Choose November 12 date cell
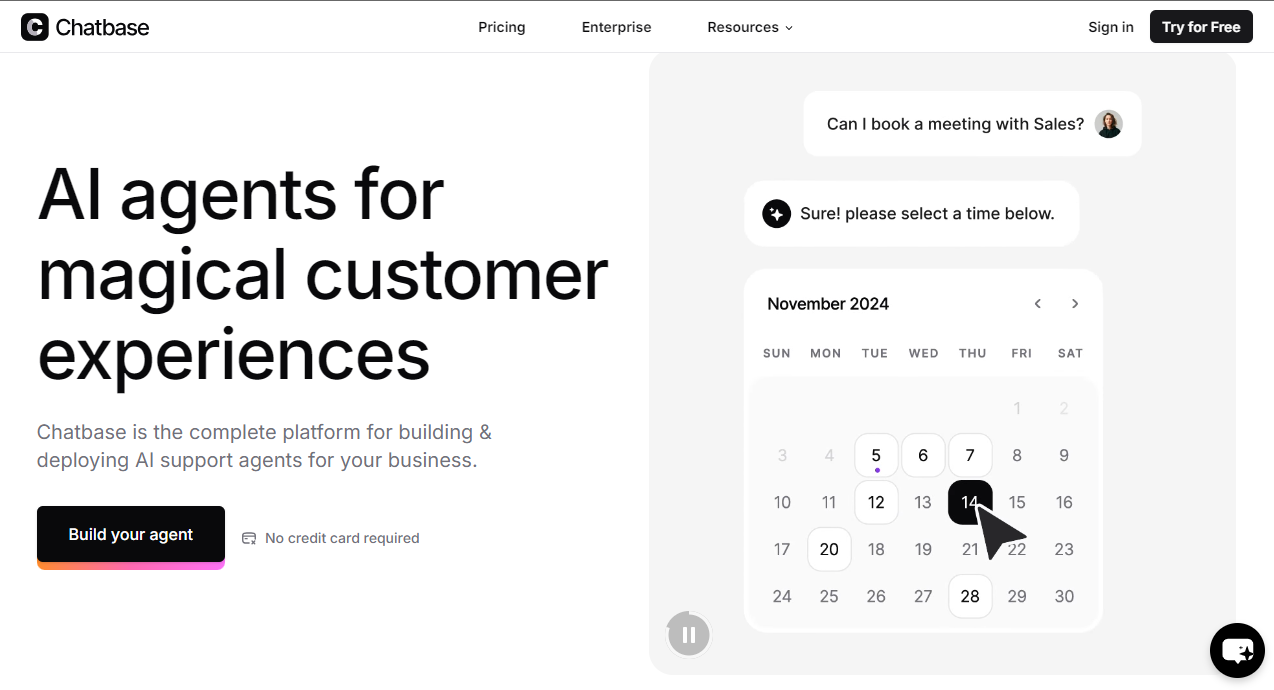The height and width of the screenshot is (690, 1274). point(876,502)
